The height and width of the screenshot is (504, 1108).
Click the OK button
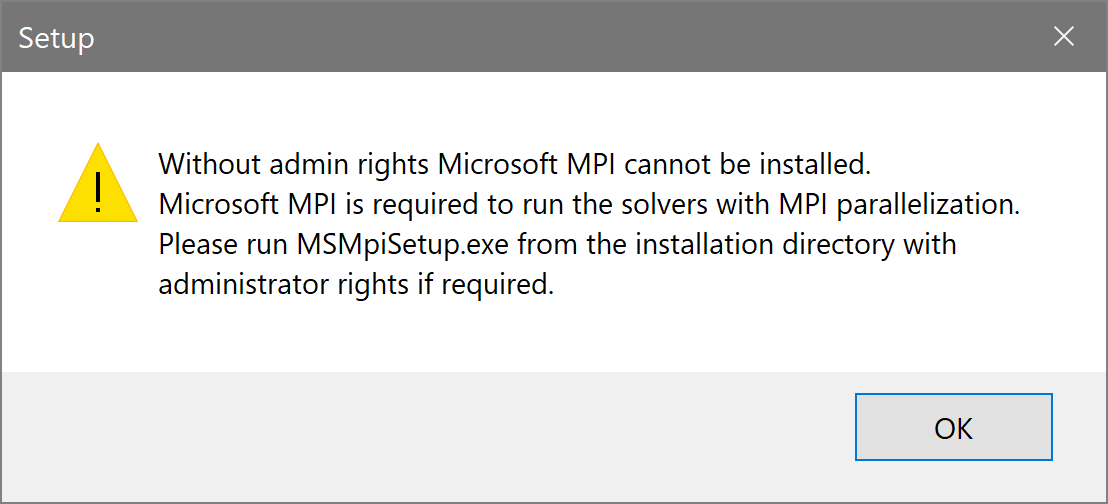(x=953, y=427)
